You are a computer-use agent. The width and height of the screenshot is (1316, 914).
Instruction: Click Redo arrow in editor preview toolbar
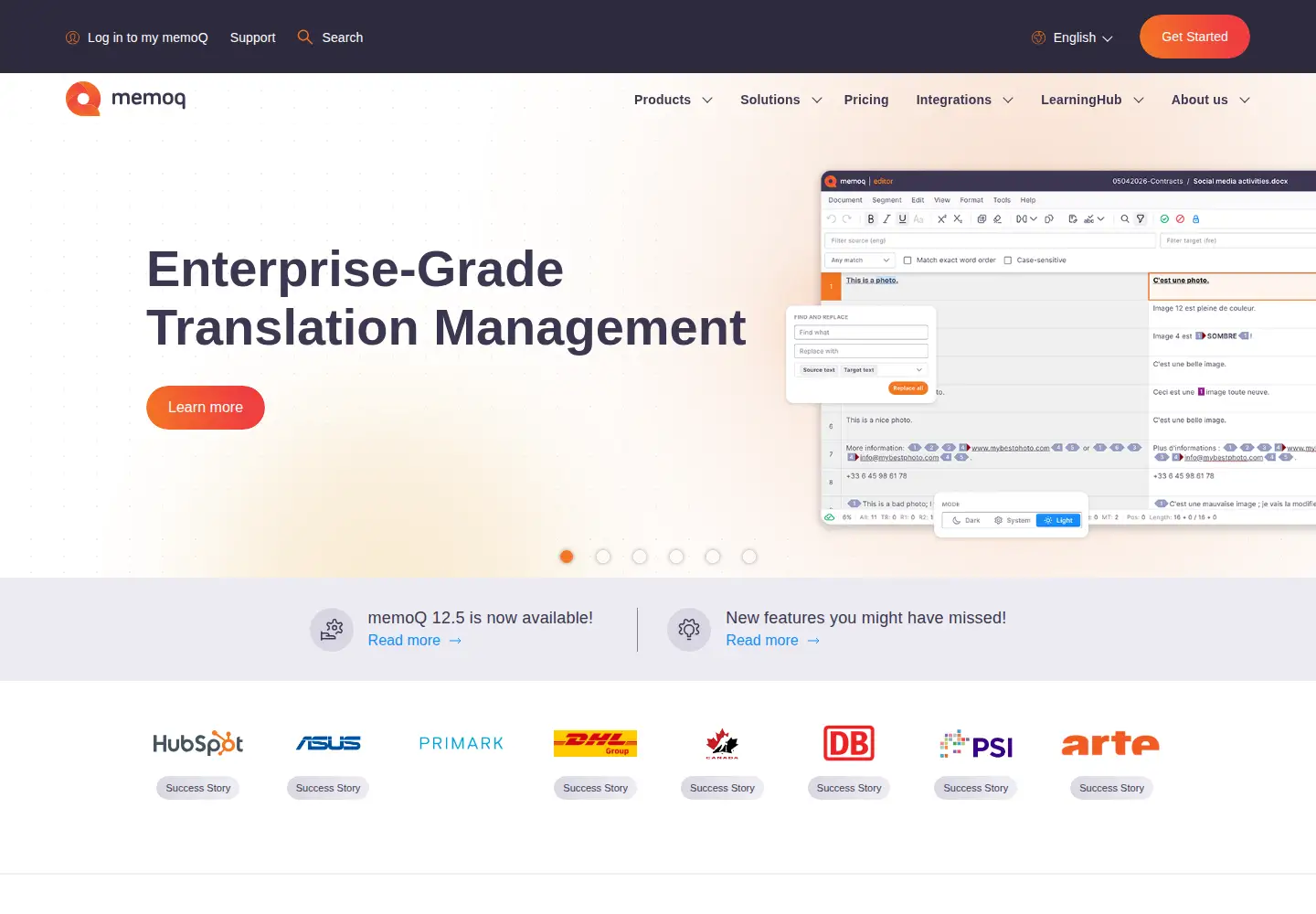(x=847, y=219)
